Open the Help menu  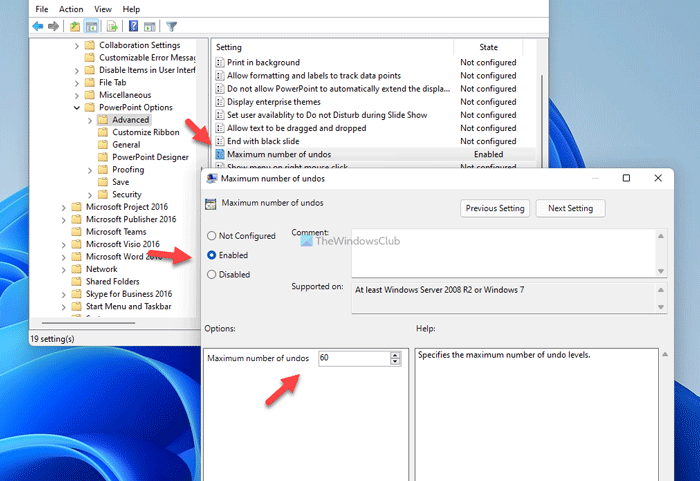point(131,9)
